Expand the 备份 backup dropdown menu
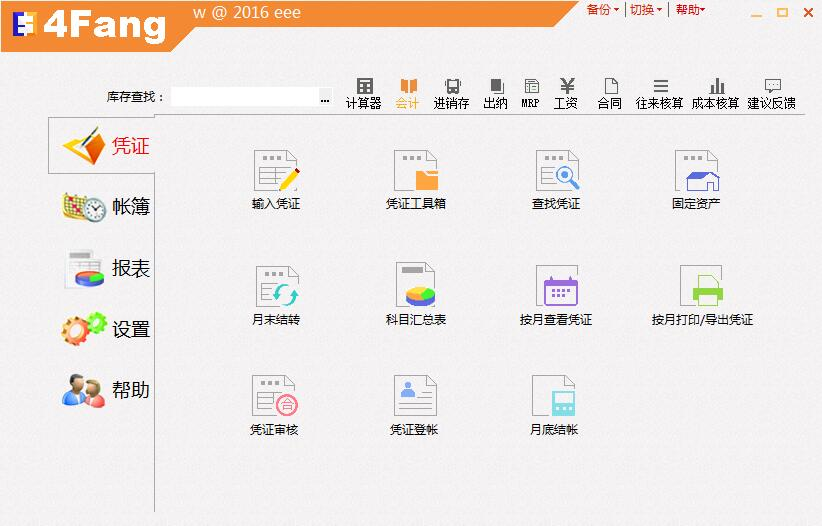The height and width of the screenshot is (526, 822). point(602,9)
